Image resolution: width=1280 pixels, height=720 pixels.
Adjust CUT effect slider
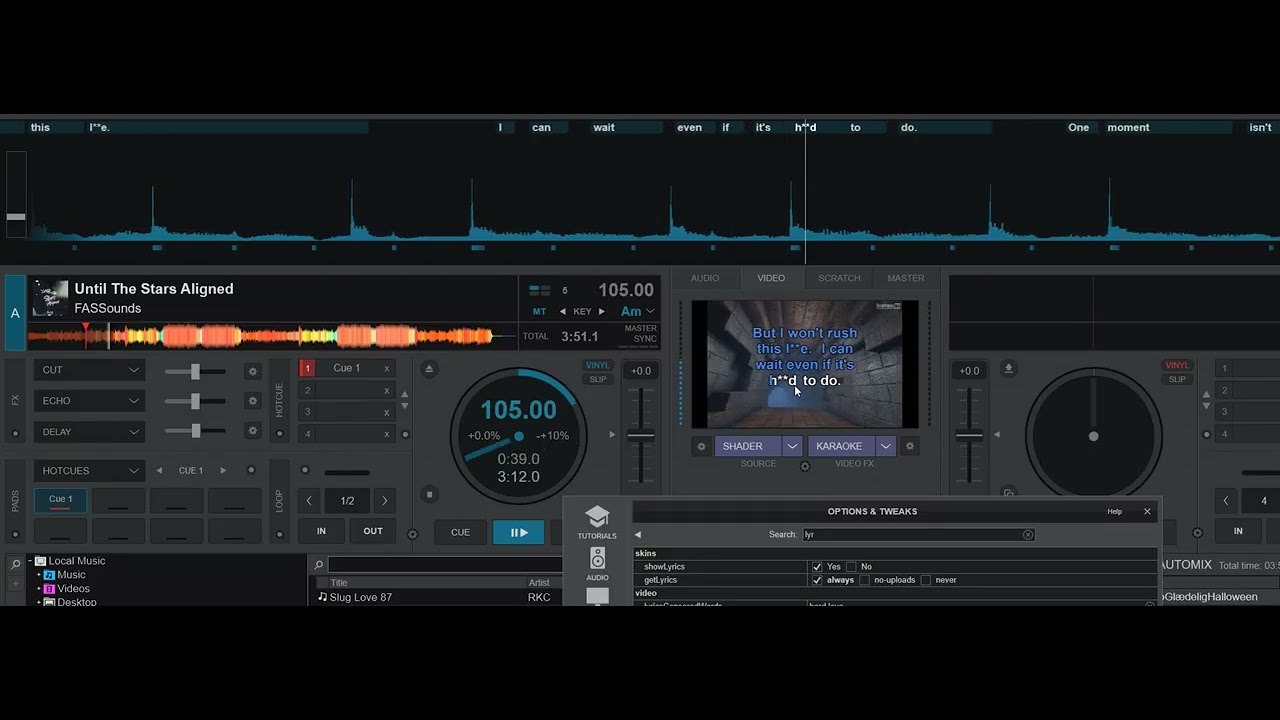point(195,371)
